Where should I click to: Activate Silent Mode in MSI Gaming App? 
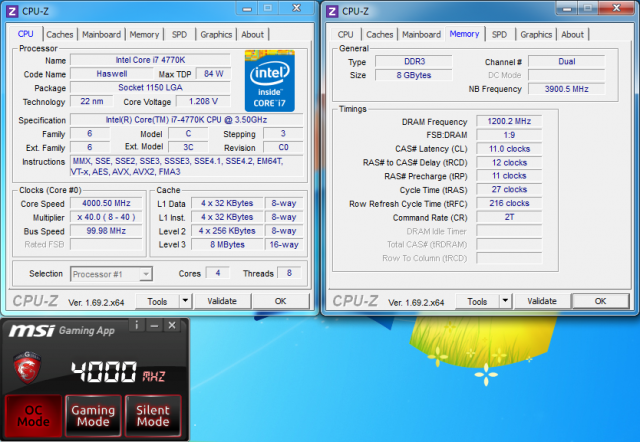tap(153, 415)
